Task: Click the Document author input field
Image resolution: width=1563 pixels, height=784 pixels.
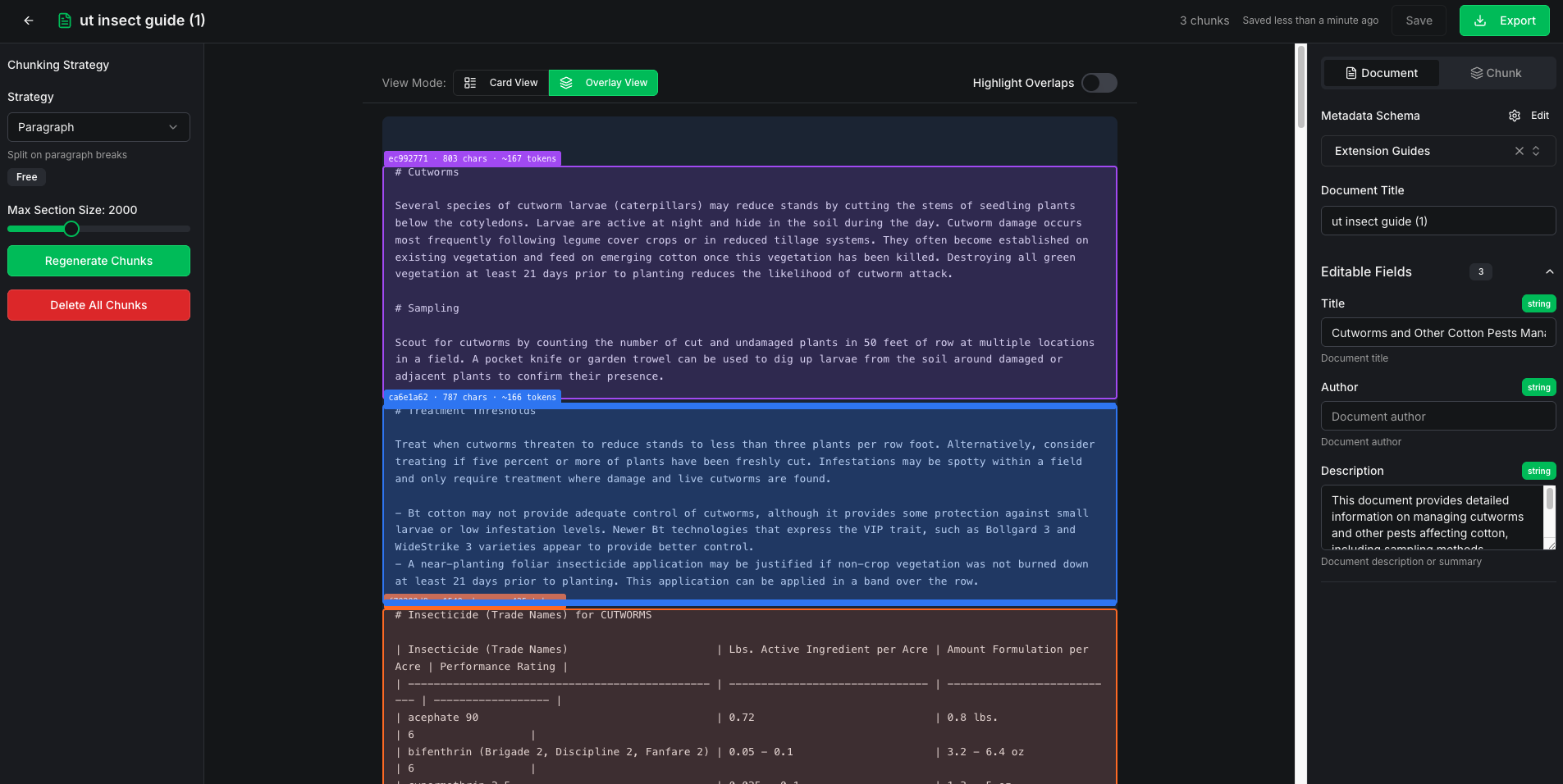Action: (1437, 416)
